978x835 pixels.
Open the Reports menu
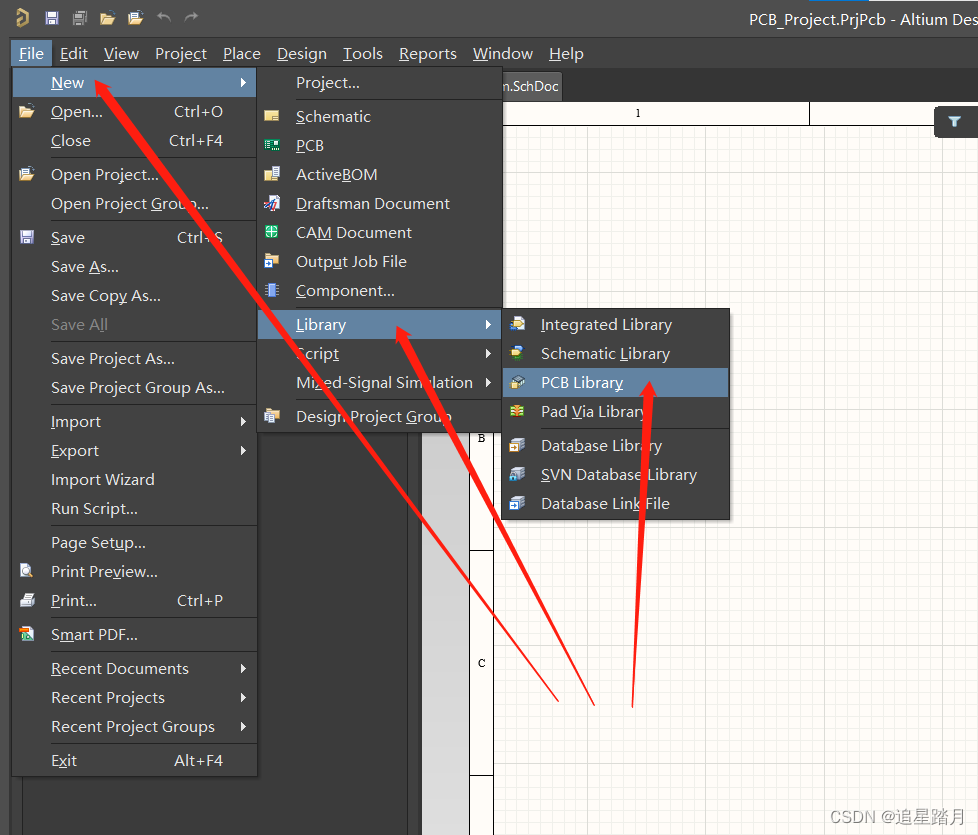pyautogui.click(x=427, y=54)
